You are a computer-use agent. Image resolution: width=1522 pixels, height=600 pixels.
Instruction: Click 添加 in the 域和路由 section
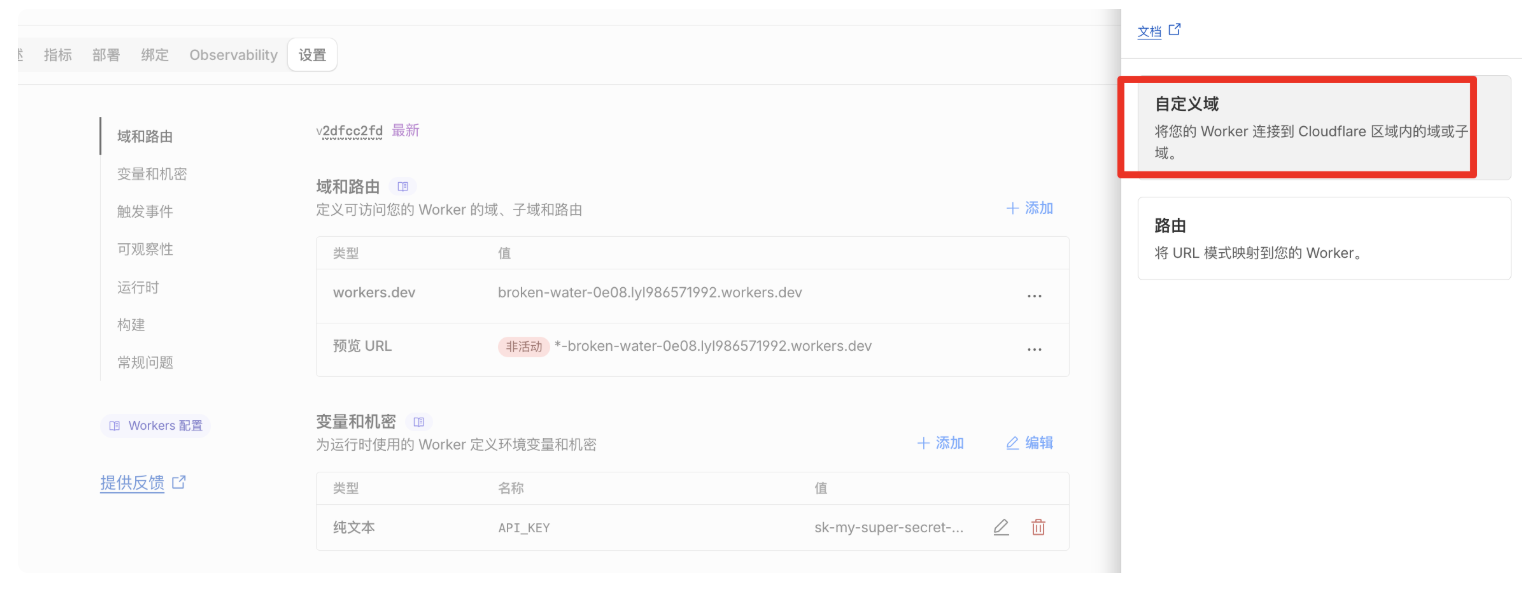pyautogui.click(x=1029, y=208)
